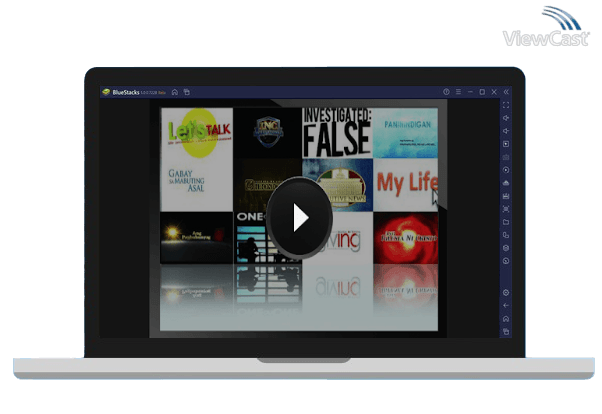Viewport: 602px width, 414px height.
Task: Click the install APK icon in sidebar
Action: tap(506, 183)
